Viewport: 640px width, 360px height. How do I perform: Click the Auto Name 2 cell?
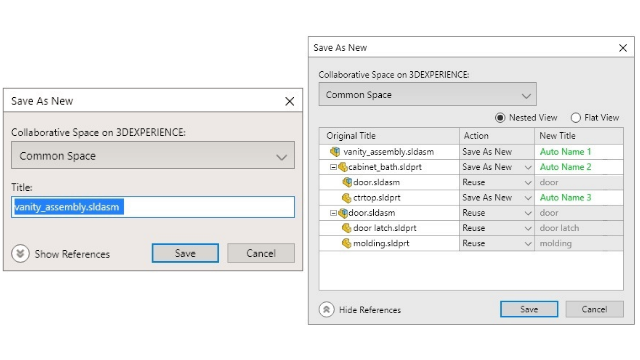pos(579,167)
